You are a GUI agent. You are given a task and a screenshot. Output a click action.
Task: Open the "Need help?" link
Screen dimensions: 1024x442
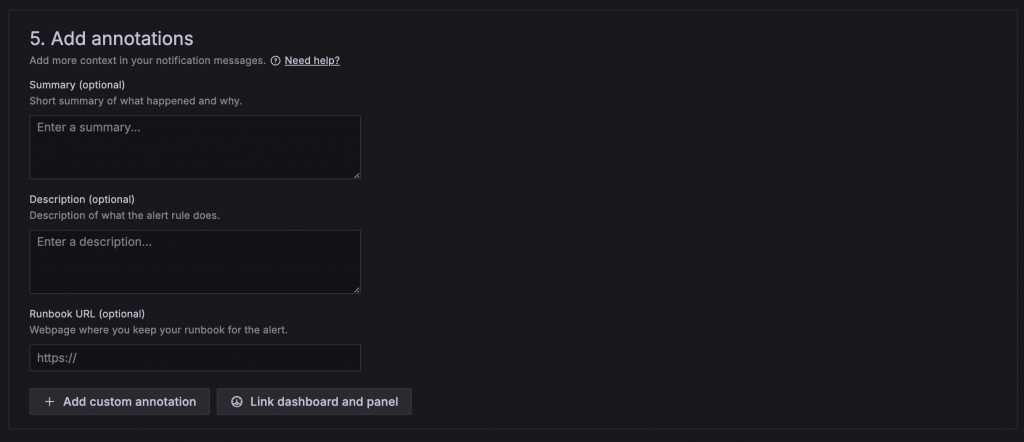click(x=312, y=61)
